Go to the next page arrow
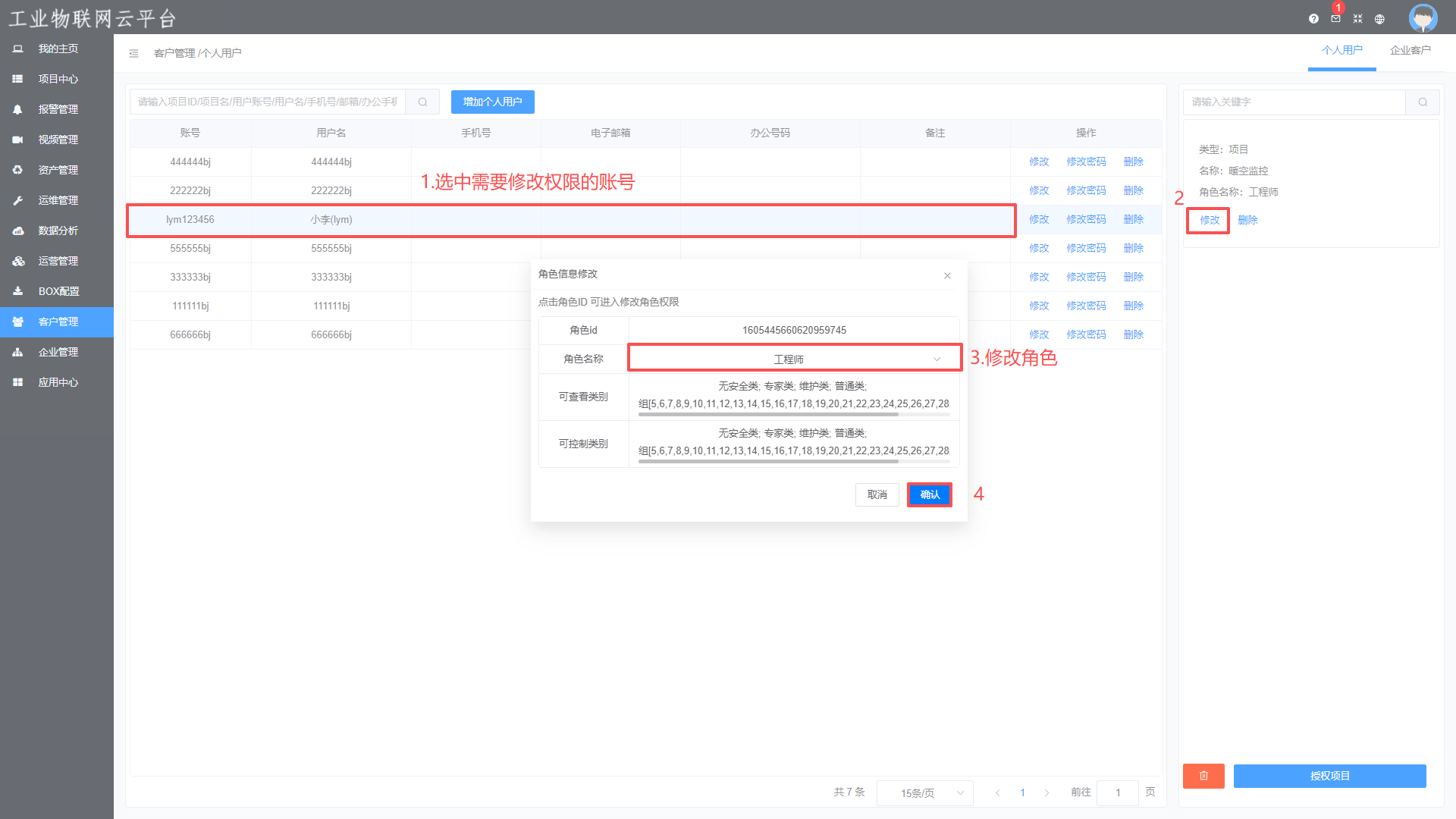Image resolution: width=1456 pixels, height=819 pixels. 1046,792
